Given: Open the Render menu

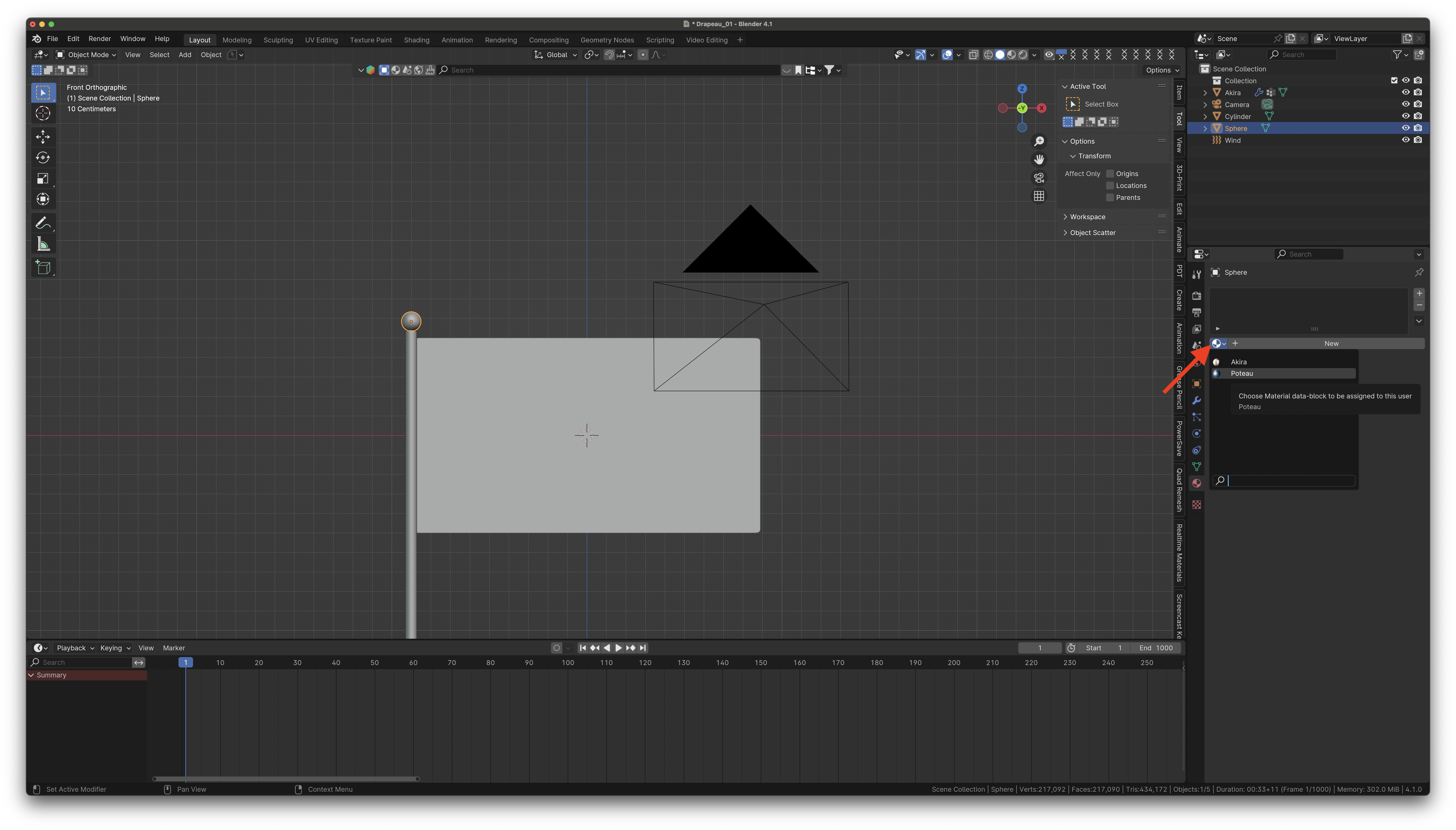Looking at the screenshot, I should pyautogui.click(x=100, y=39).
